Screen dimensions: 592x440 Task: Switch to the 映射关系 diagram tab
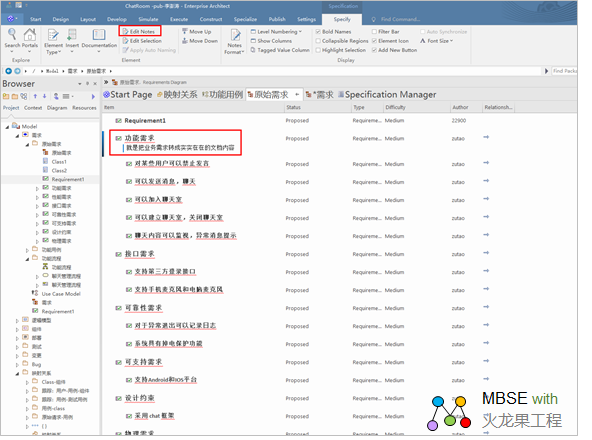point(177,94)
